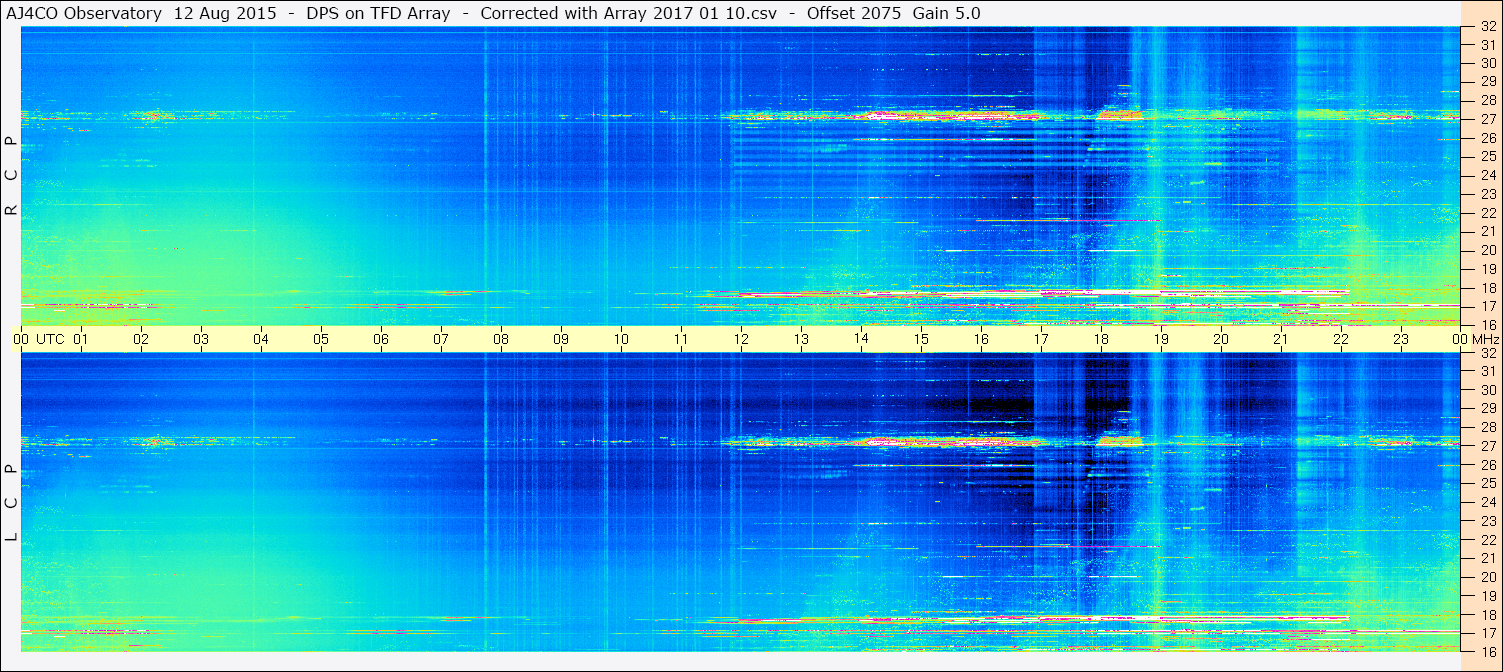Click the 32 MHz label on LCP panel scale
Image resolution: width=1503 pixels, height=672 pixels.
point(1488,353)
